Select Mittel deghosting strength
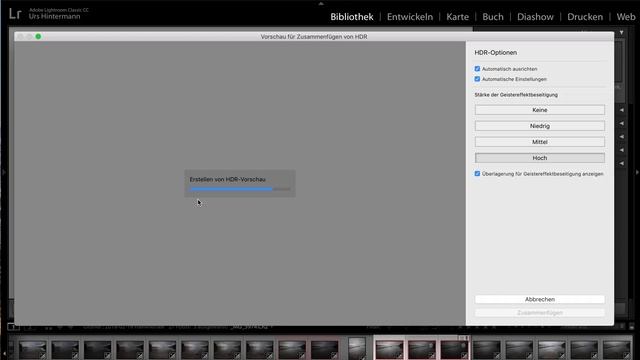The image size is (640, 360). (540, 142)
